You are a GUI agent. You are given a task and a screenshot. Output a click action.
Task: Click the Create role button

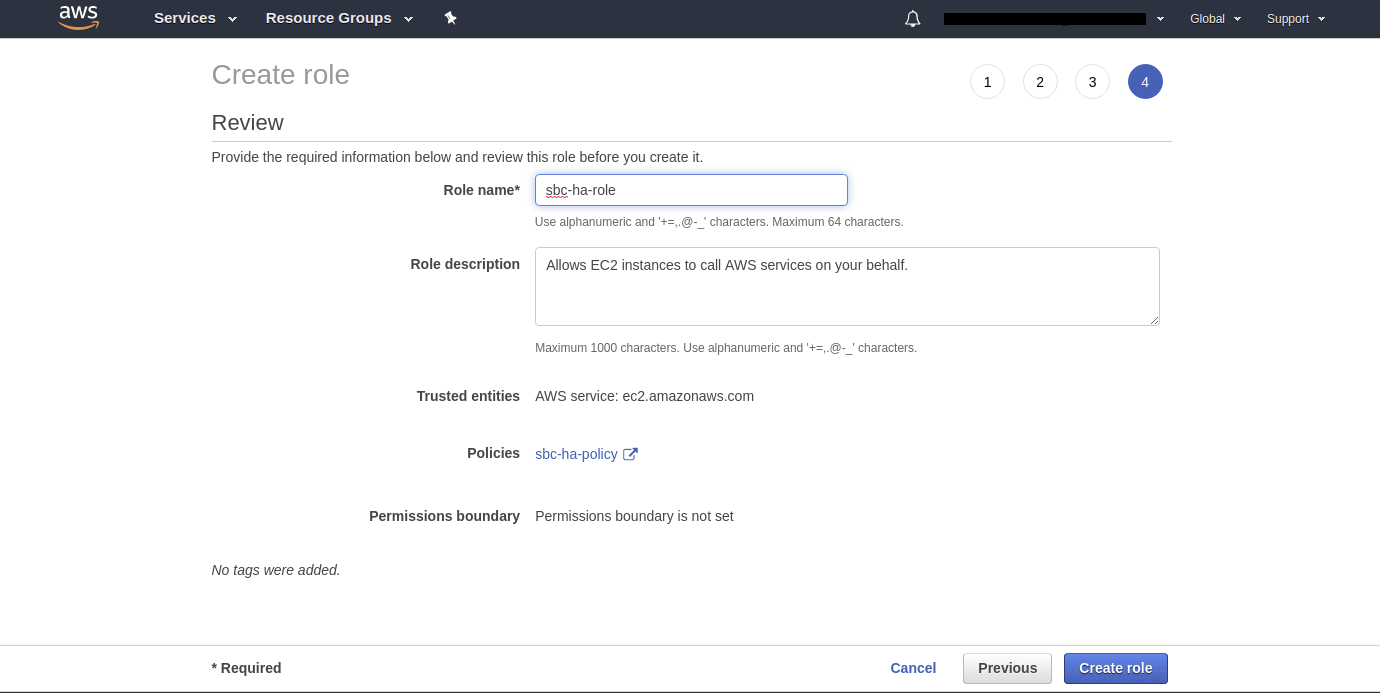pos(1115,668)
